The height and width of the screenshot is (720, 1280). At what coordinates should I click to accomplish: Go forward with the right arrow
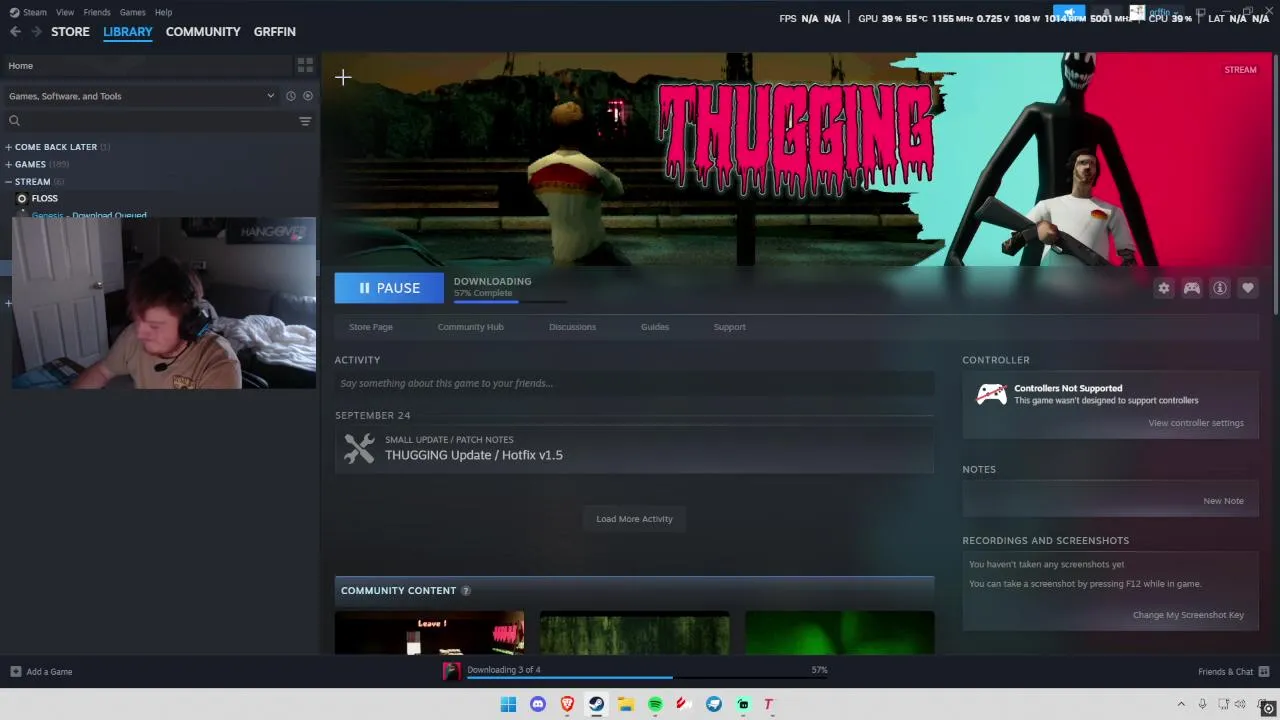click(x=37, y=32)
